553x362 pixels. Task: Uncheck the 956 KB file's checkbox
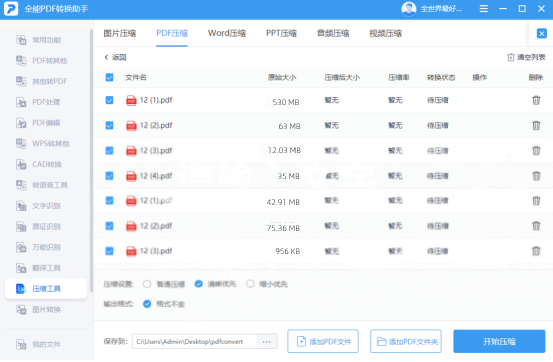(x=109, y=251)
